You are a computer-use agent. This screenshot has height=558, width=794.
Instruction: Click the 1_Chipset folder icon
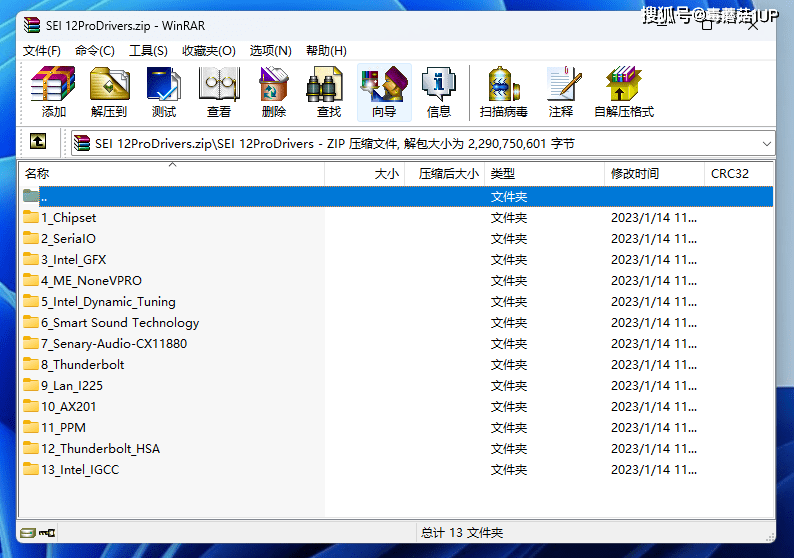(31, 217)
